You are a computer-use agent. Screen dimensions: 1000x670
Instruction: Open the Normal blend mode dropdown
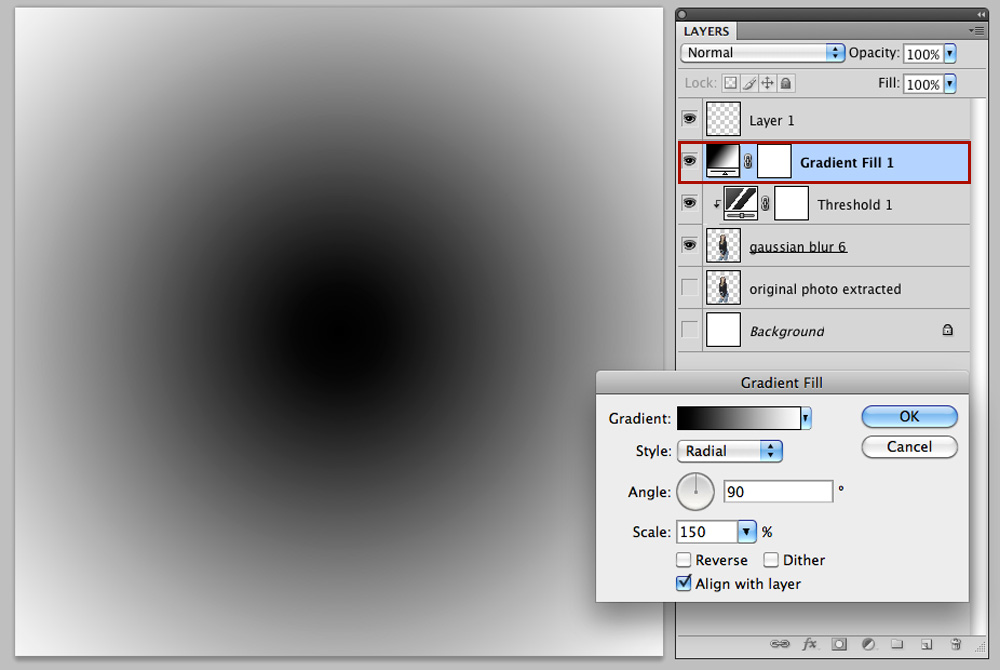click(x=762, y=53)
